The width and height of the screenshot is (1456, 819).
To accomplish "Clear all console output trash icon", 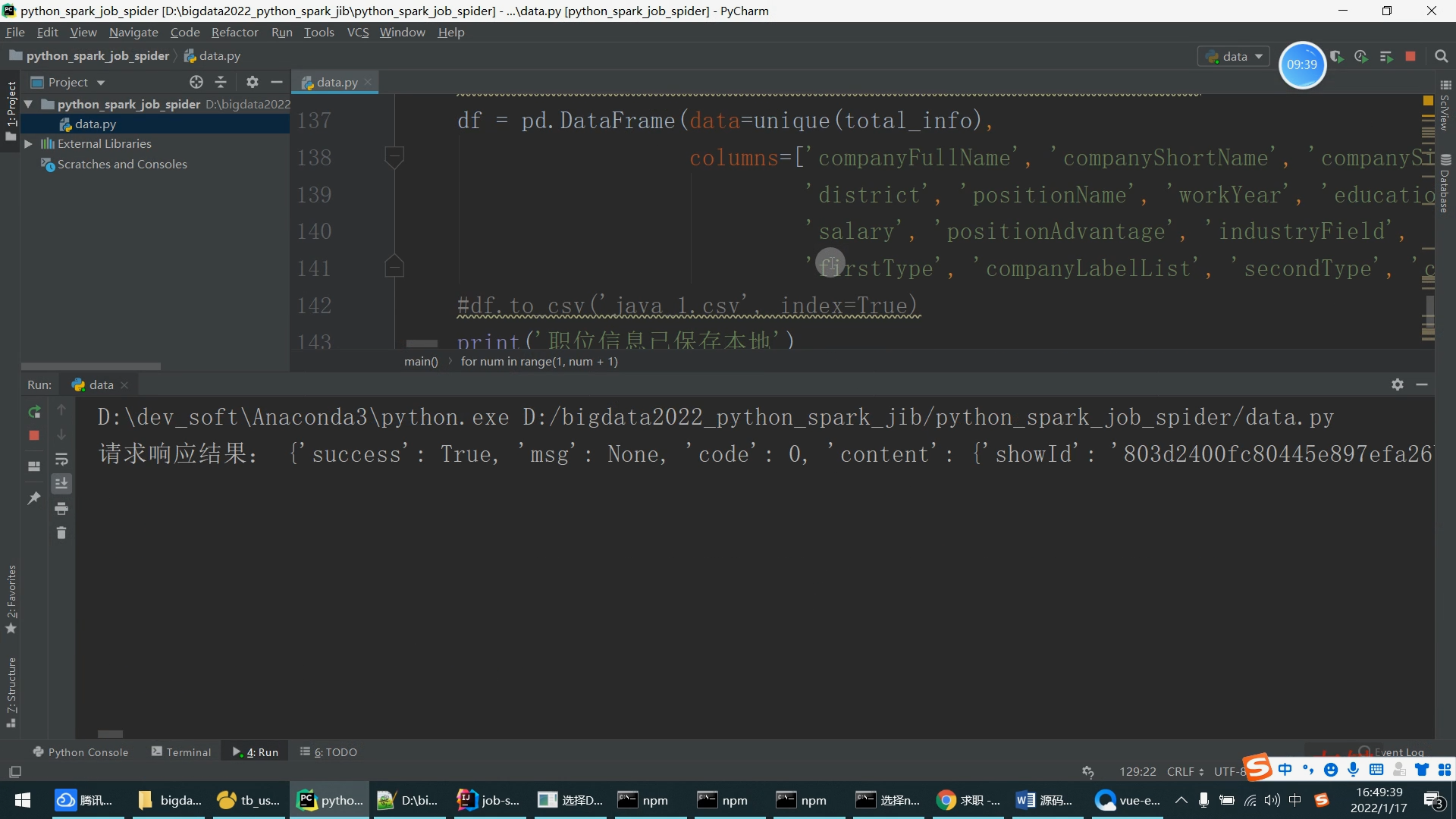I will 61,533.
